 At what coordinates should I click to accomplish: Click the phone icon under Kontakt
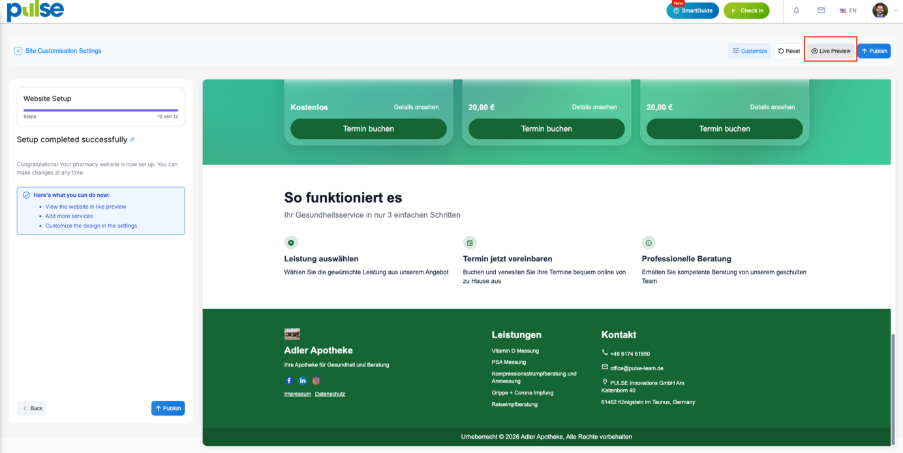click(605, 353)
